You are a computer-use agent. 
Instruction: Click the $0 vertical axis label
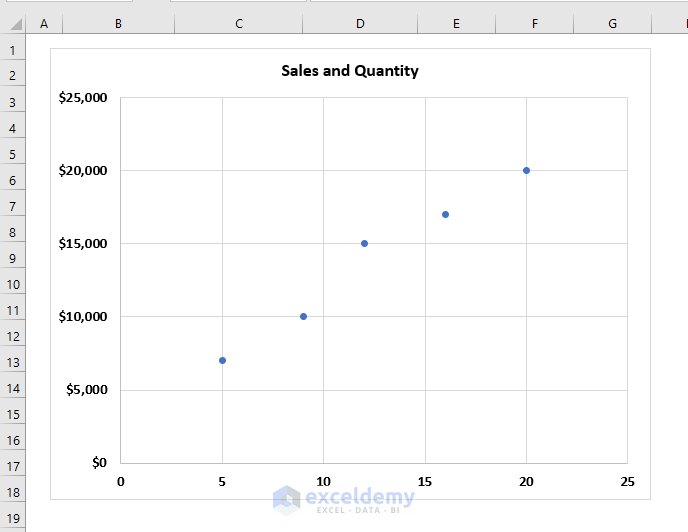100,462
